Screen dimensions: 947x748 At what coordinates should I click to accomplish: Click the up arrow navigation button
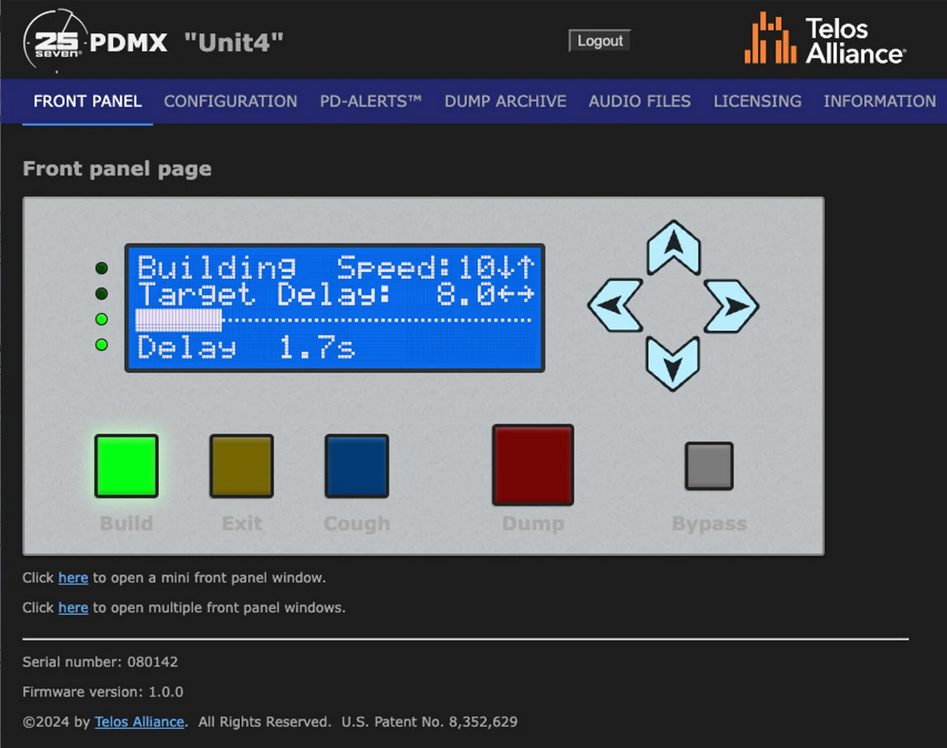tap(673, 247)
